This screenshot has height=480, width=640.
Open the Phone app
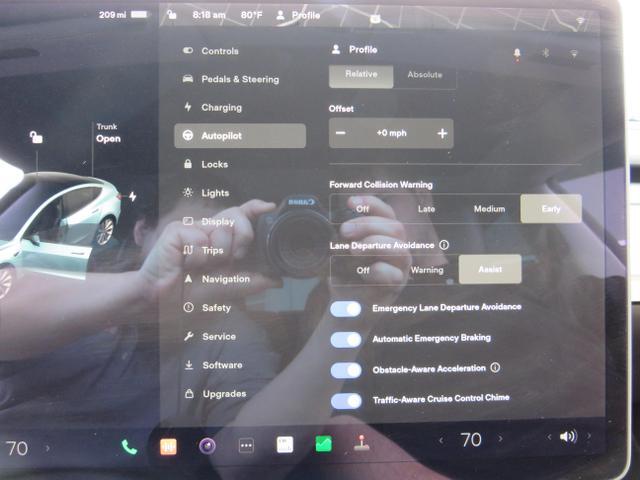[x=129, y=447]
